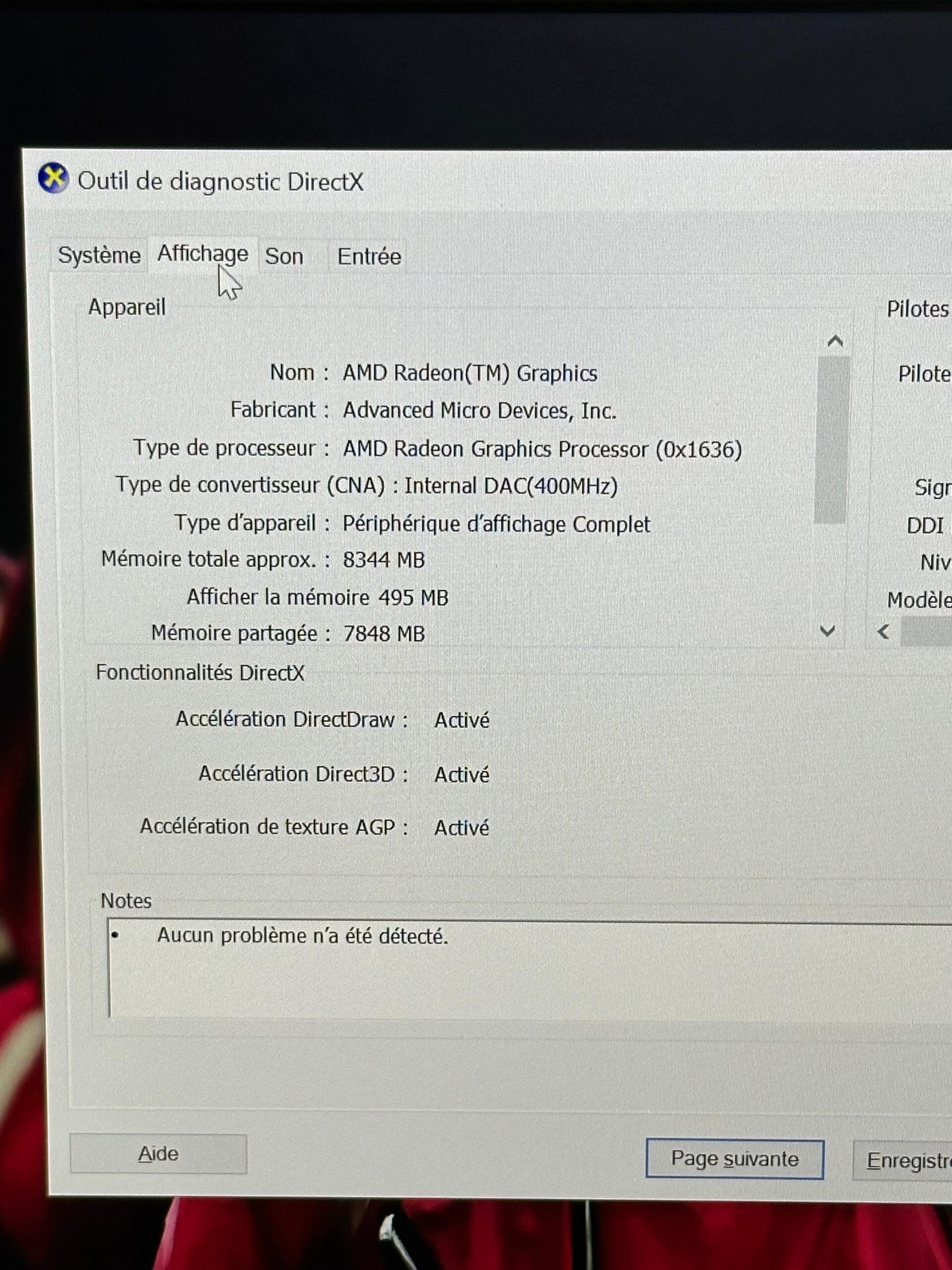The width and height of the screenshot is (952, 1270).
Task: Select text 'AMD Radeon(TM) Graphics'
Action: coord(470,373)
